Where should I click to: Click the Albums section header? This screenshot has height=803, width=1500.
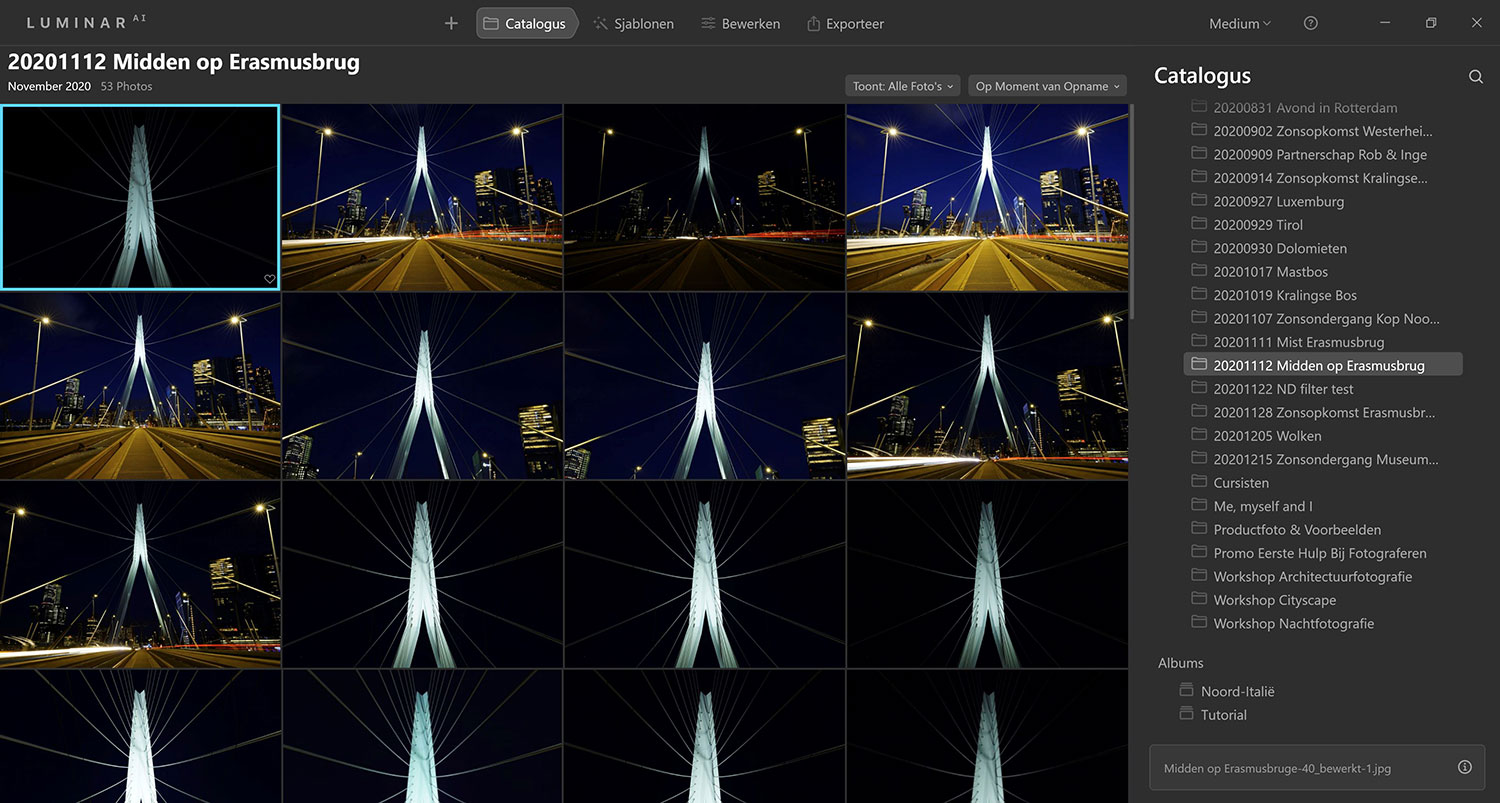[x=1181, y=663]
